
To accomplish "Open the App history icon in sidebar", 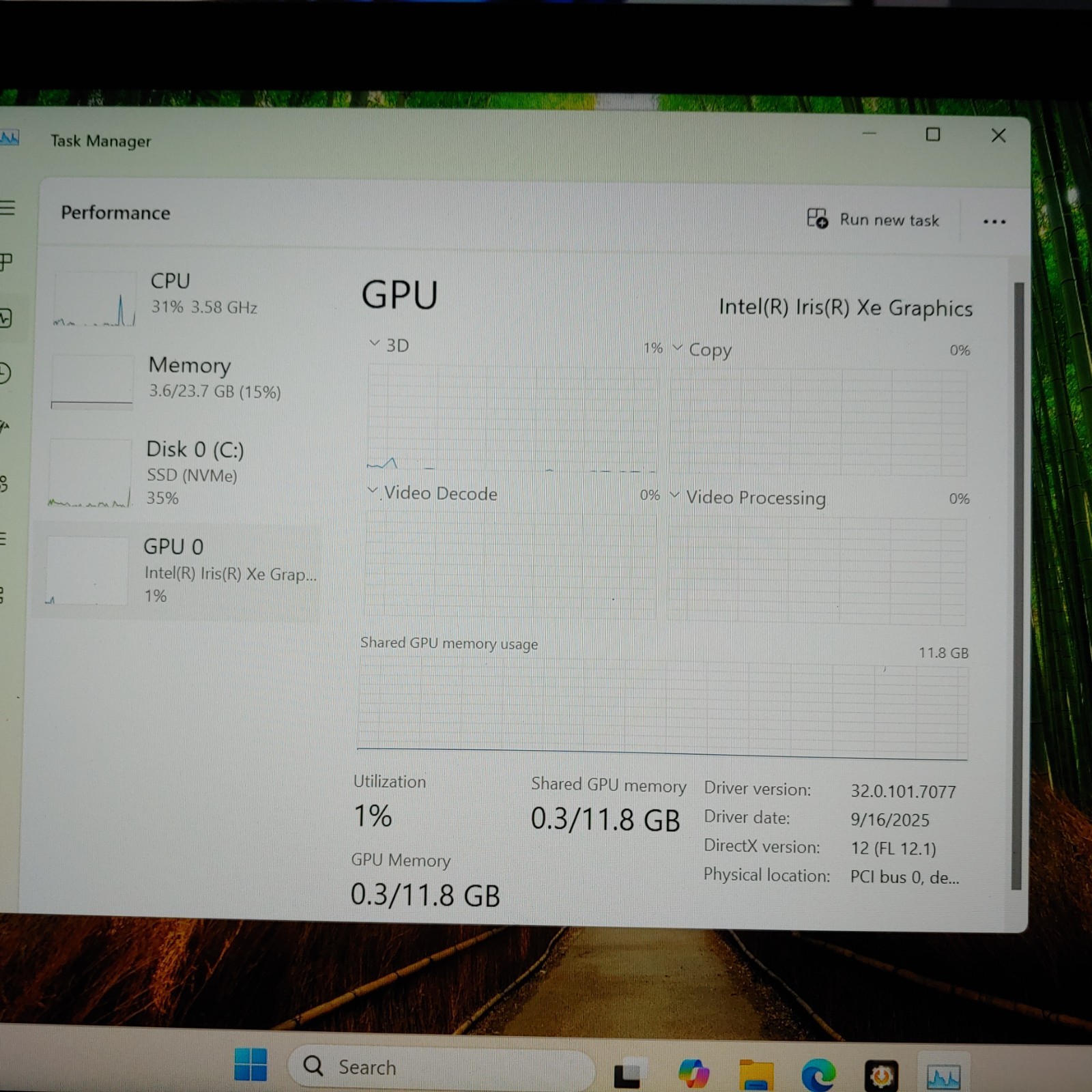I will (x=5, y=373).
